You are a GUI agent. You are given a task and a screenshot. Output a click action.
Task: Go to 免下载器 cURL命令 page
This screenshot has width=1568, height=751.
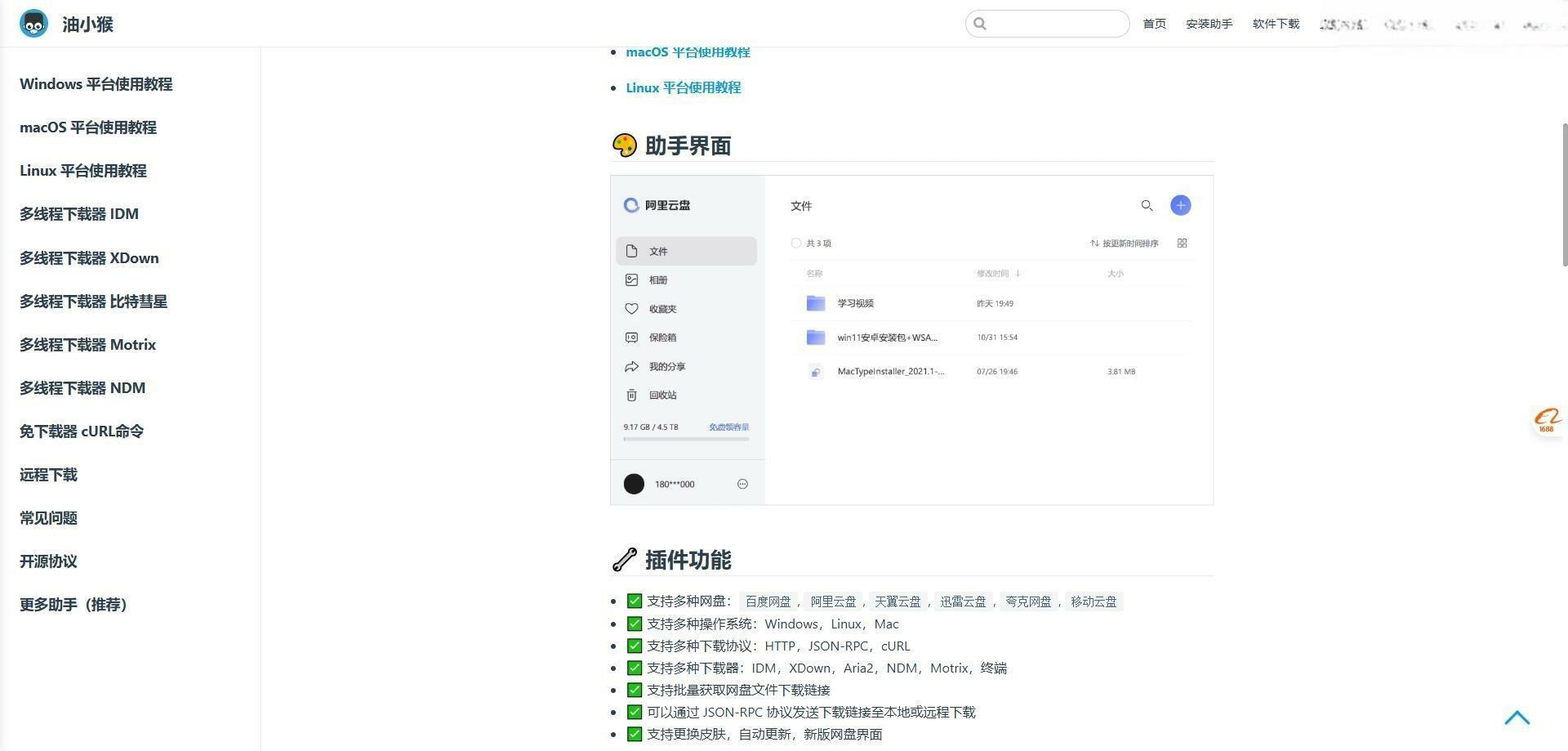tap(82, 431)
